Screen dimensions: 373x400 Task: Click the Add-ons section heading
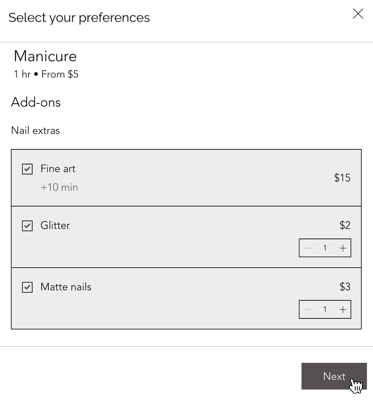coord(36,102)
